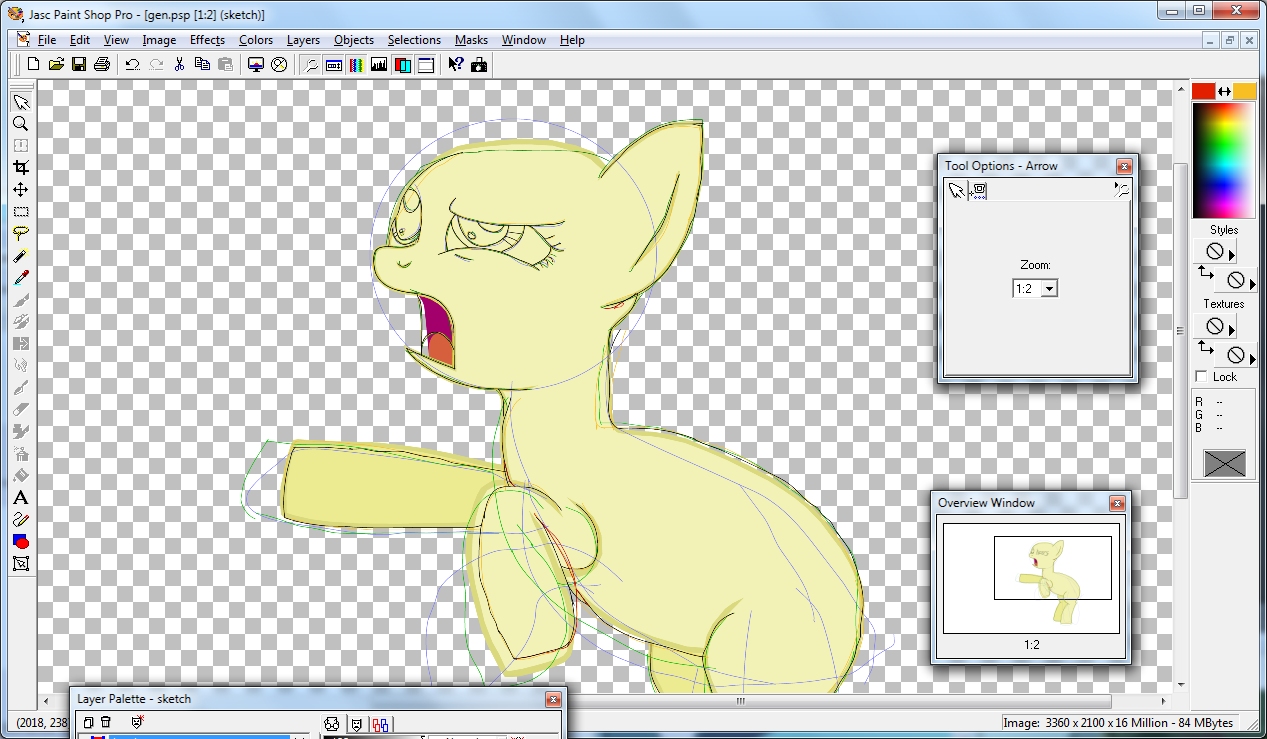Pick the Text tool in the tool palette
The width and height of the screenshot is (1267, 739).
(20, 498)
